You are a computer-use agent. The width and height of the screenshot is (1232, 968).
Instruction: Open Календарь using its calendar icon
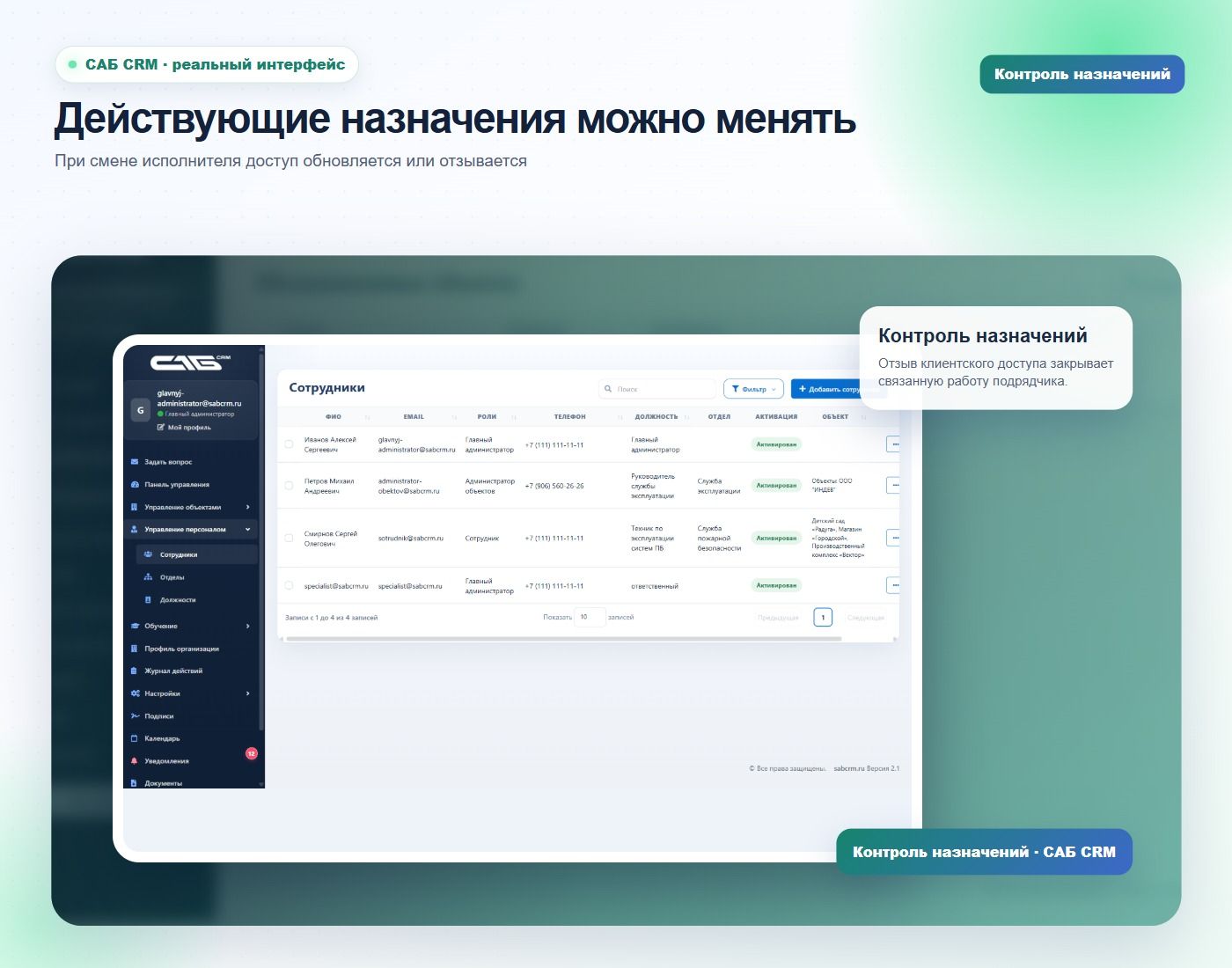point(135,738)
